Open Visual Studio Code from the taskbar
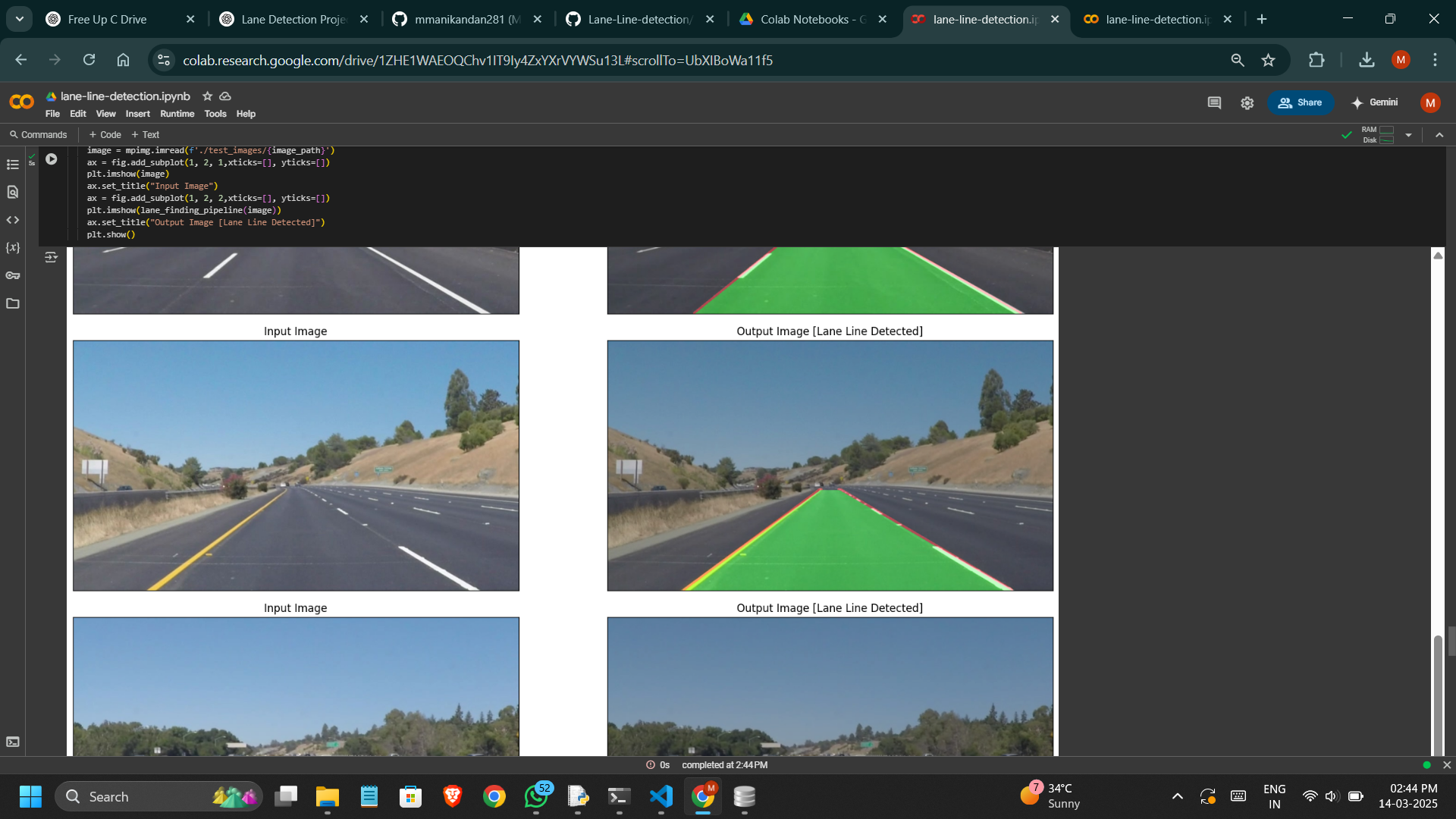The width and height of the screenshot is (1456, 819). coord(661,796)
